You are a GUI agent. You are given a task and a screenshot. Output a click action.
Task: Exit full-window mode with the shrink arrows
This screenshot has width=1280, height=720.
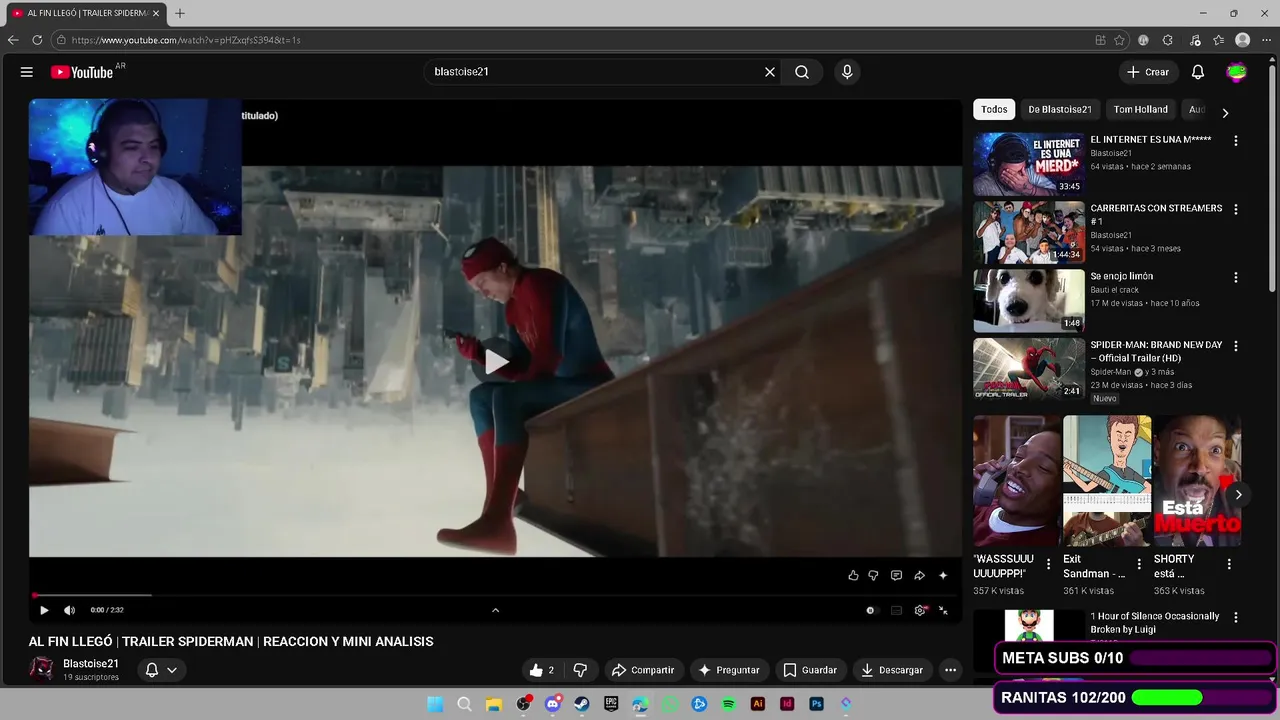(943, 610)
